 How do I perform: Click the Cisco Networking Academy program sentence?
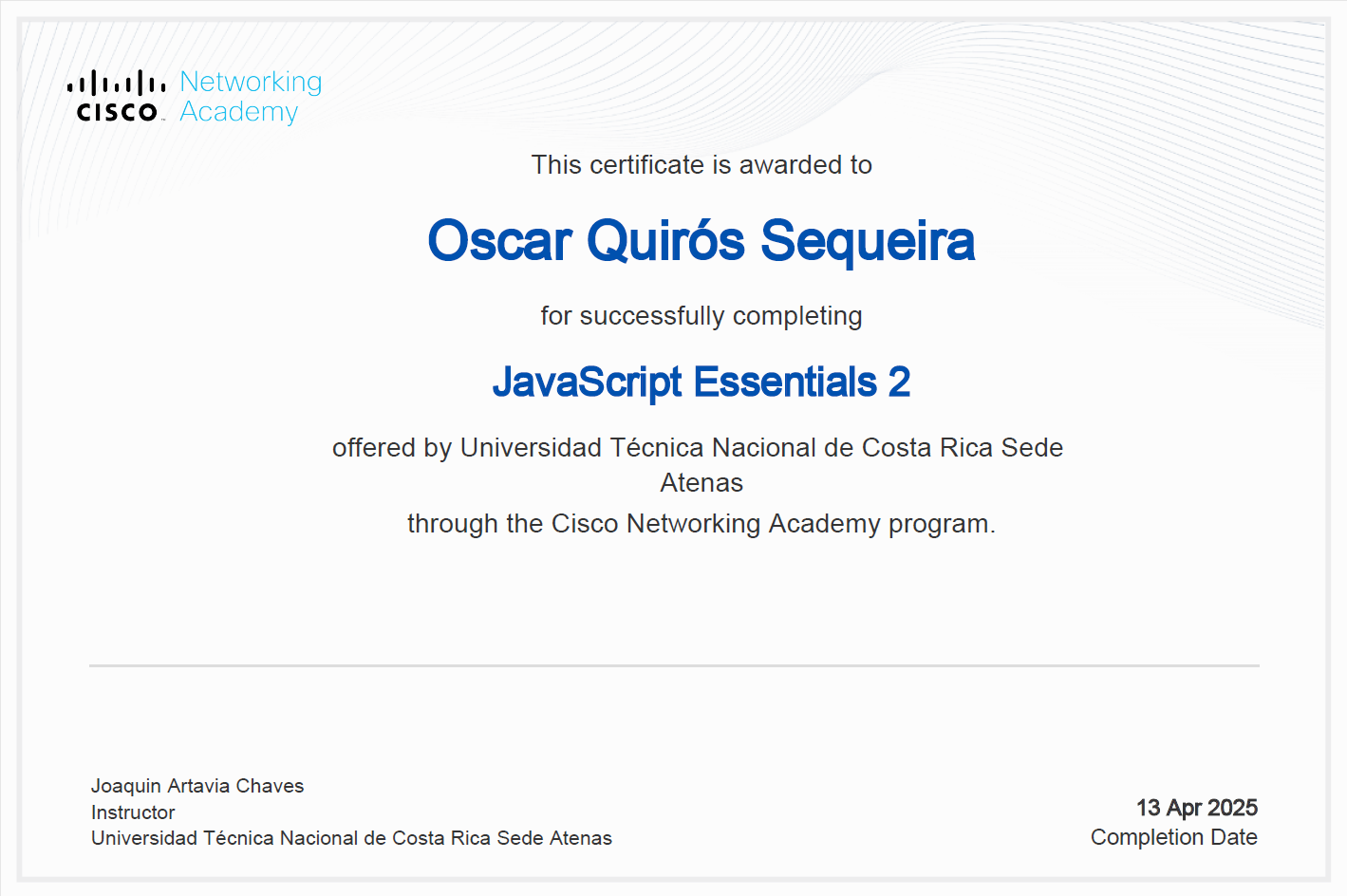pyautogui.click(x=701, y=523)
